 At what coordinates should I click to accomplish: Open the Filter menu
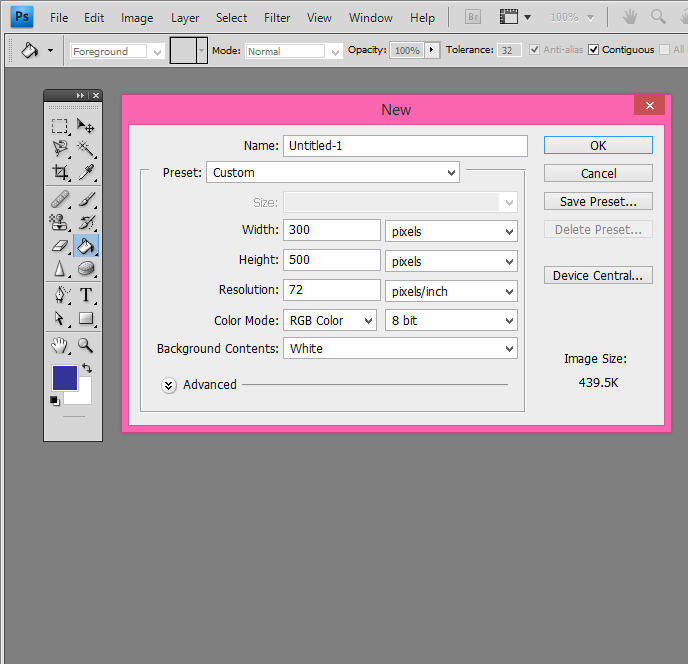277,18
